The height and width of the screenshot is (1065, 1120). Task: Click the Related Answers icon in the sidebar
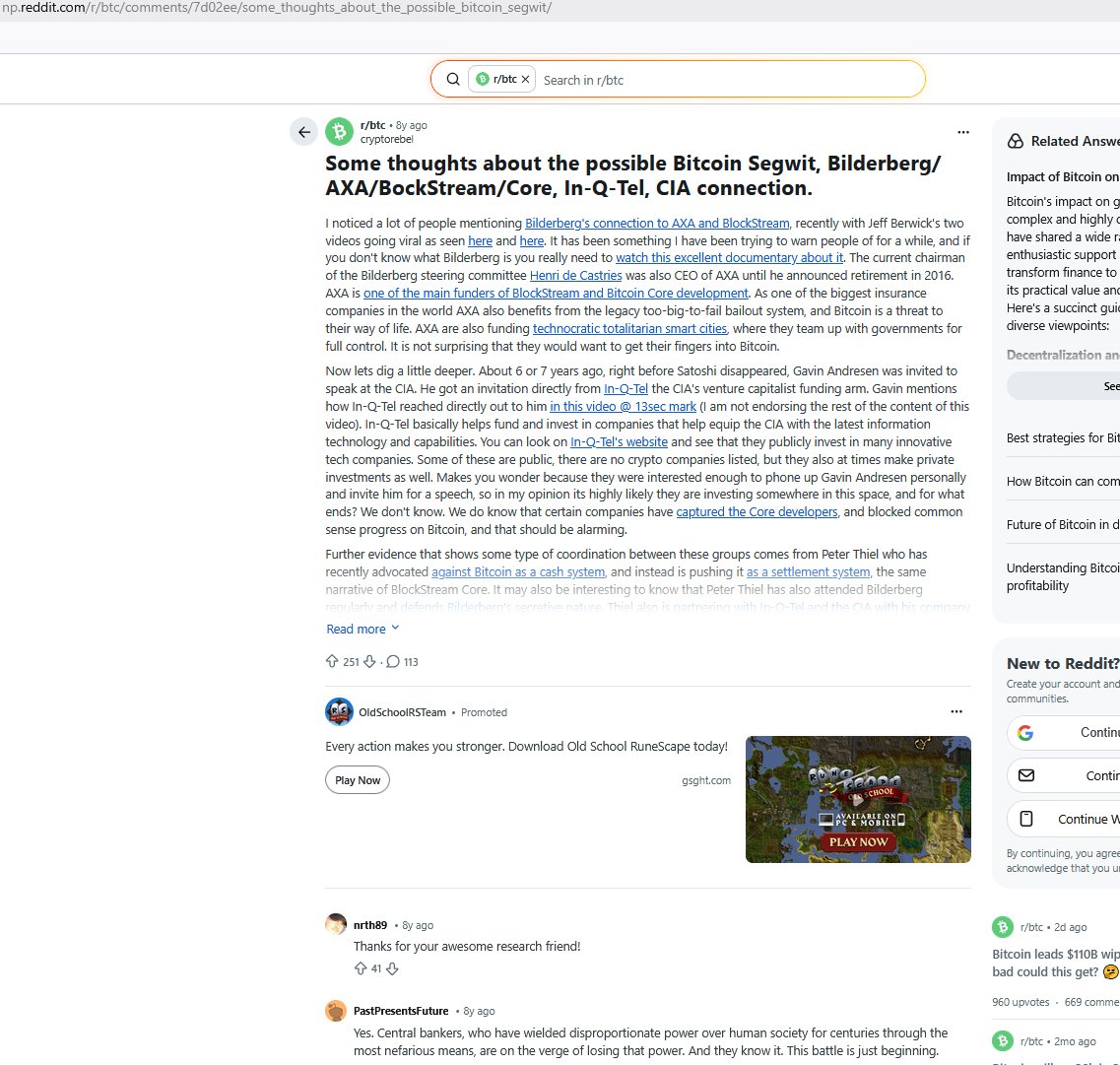tap(1016, 141)
